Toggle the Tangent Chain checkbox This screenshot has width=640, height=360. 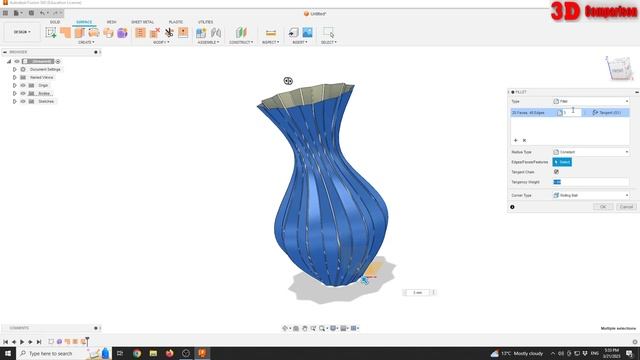click(x=556, y=172)
